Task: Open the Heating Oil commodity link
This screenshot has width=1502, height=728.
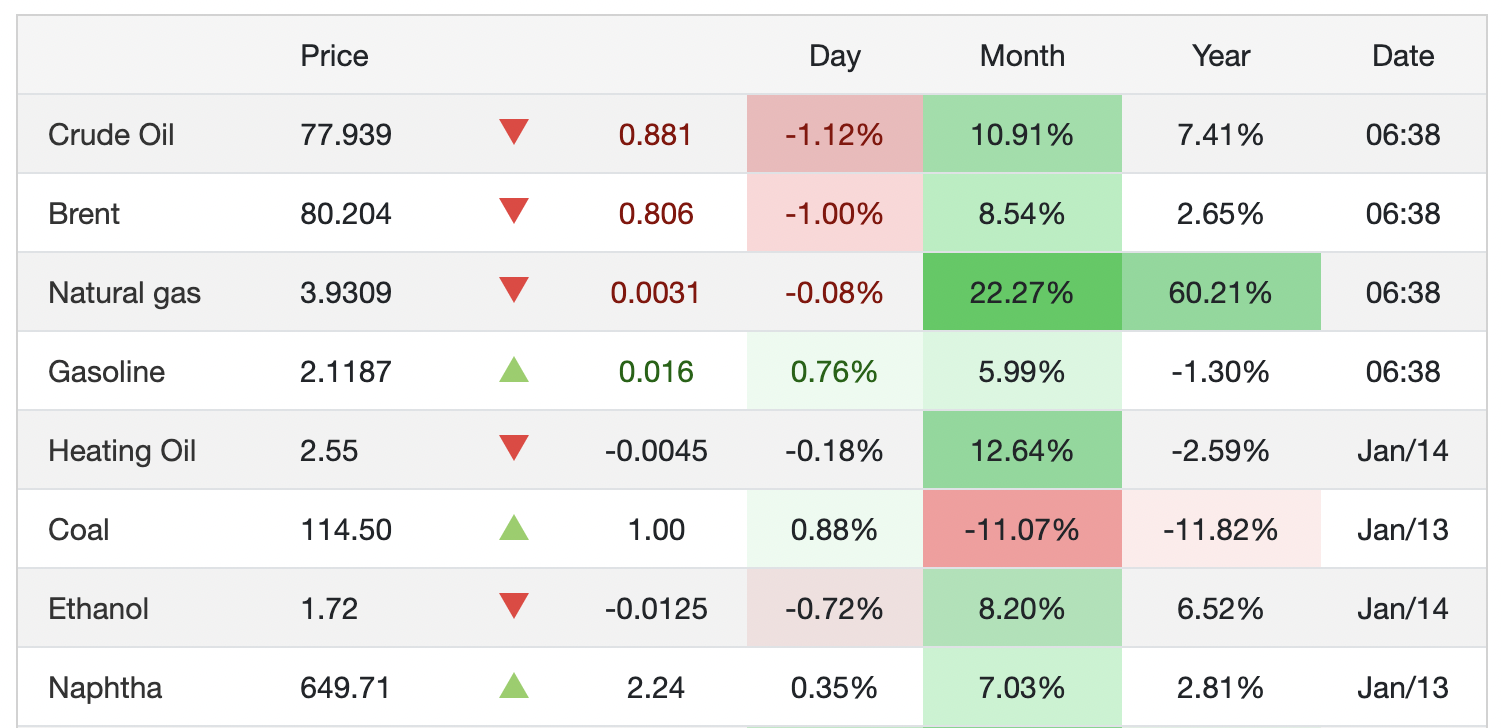Action: tap(122, 451)
